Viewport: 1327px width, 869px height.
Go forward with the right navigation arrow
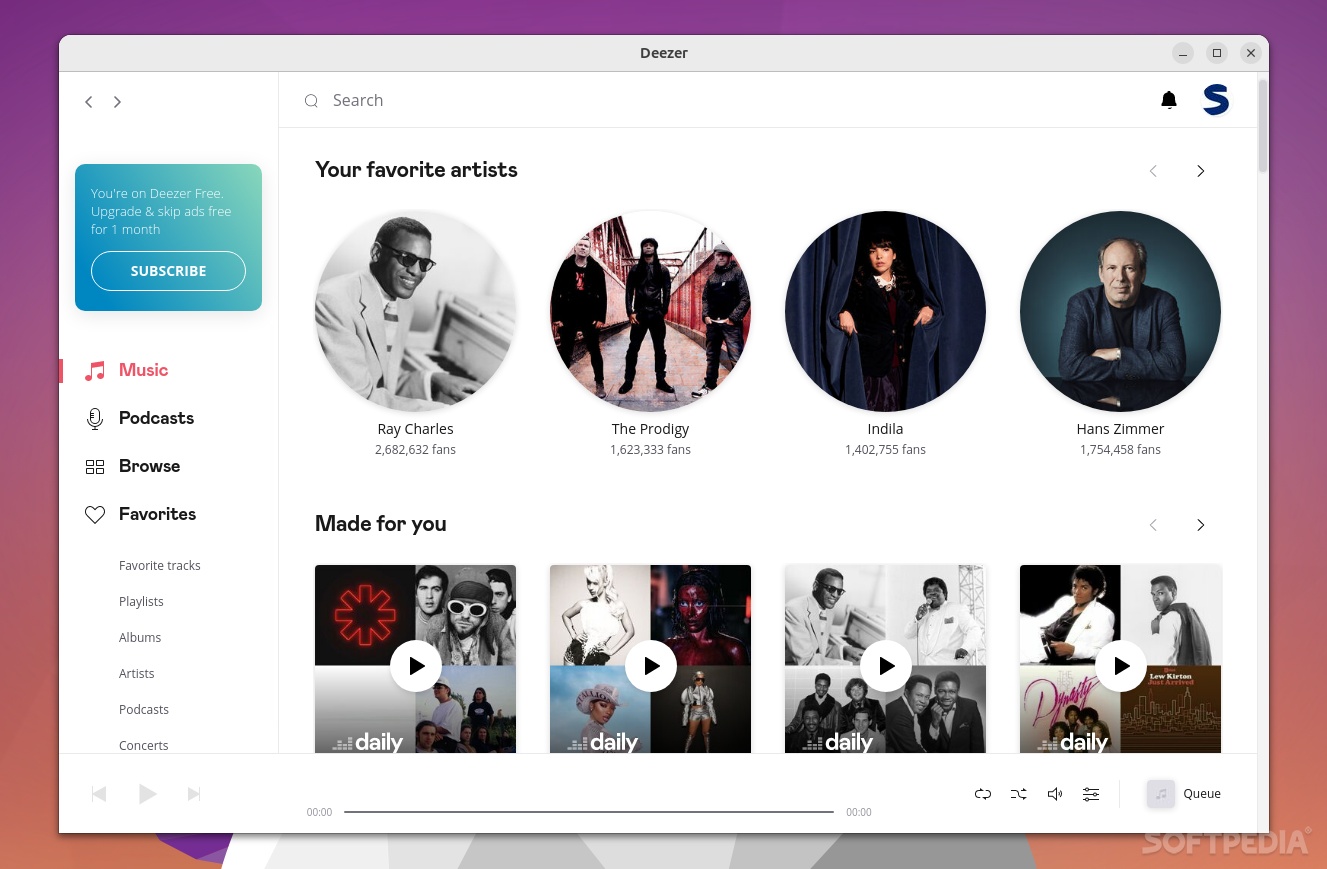tap(117, 102)
